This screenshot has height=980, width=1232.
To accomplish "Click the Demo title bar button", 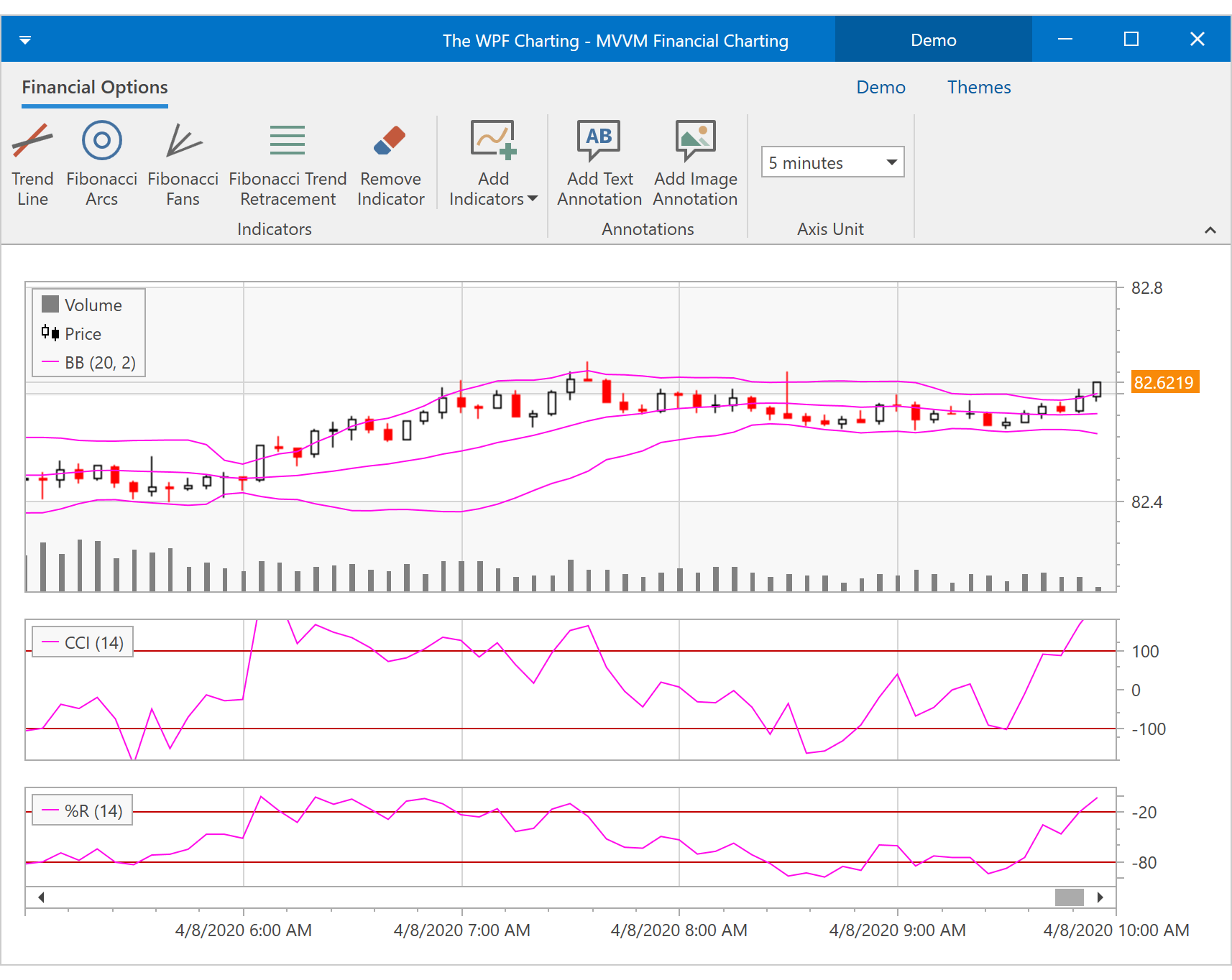I will [x=933, y=40].
